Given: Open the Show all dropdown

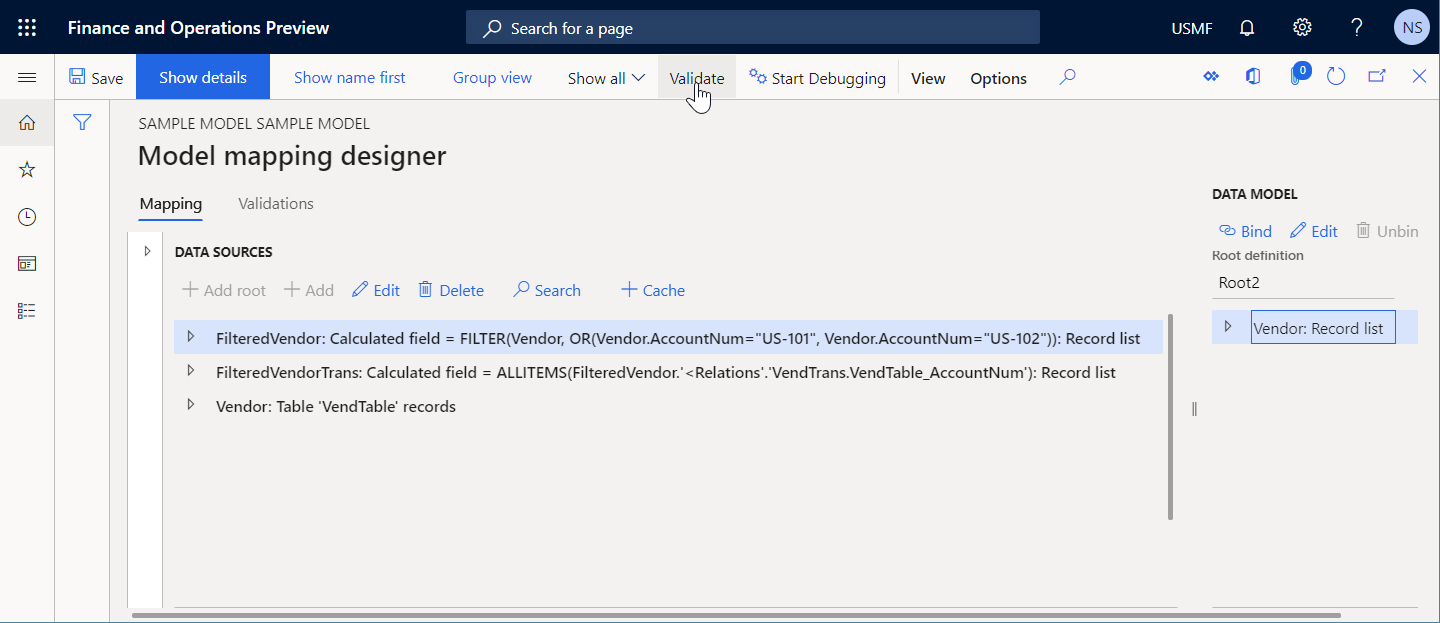Looking at the screenshot, I should (x=605, y=77).
